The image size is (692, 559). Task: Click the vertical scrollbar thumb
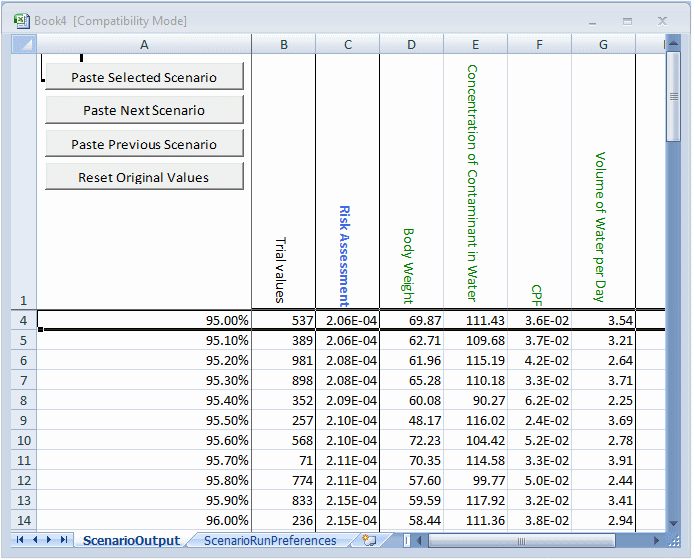[673, 97]
